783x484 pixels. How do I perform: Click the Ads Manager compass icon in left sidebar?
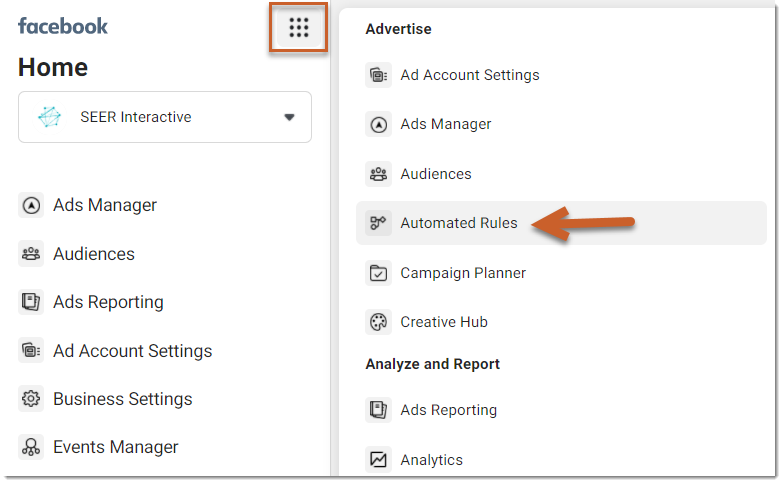(x=31, y=205)
